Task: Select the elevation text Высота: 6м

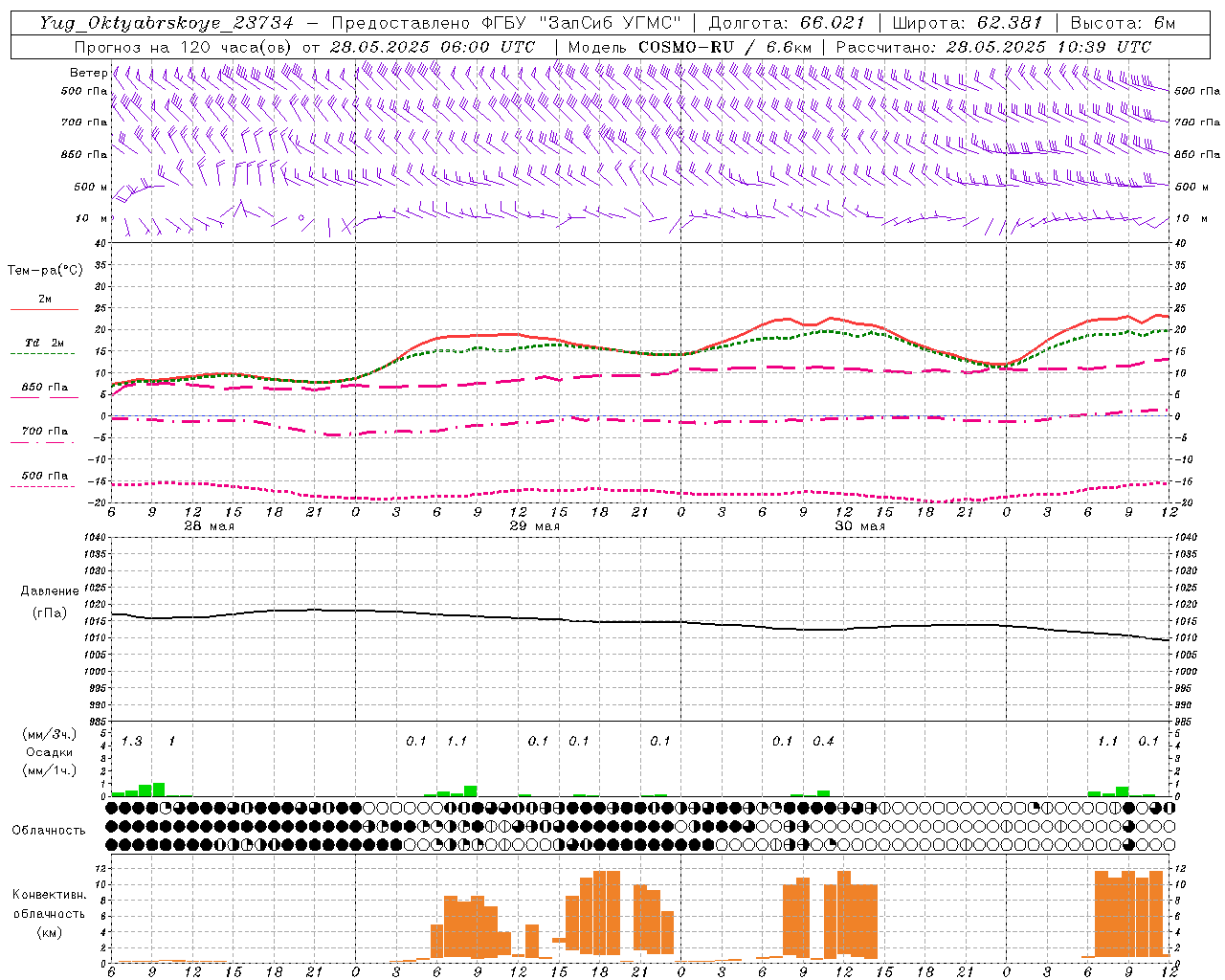Action: click(1123, 23)
